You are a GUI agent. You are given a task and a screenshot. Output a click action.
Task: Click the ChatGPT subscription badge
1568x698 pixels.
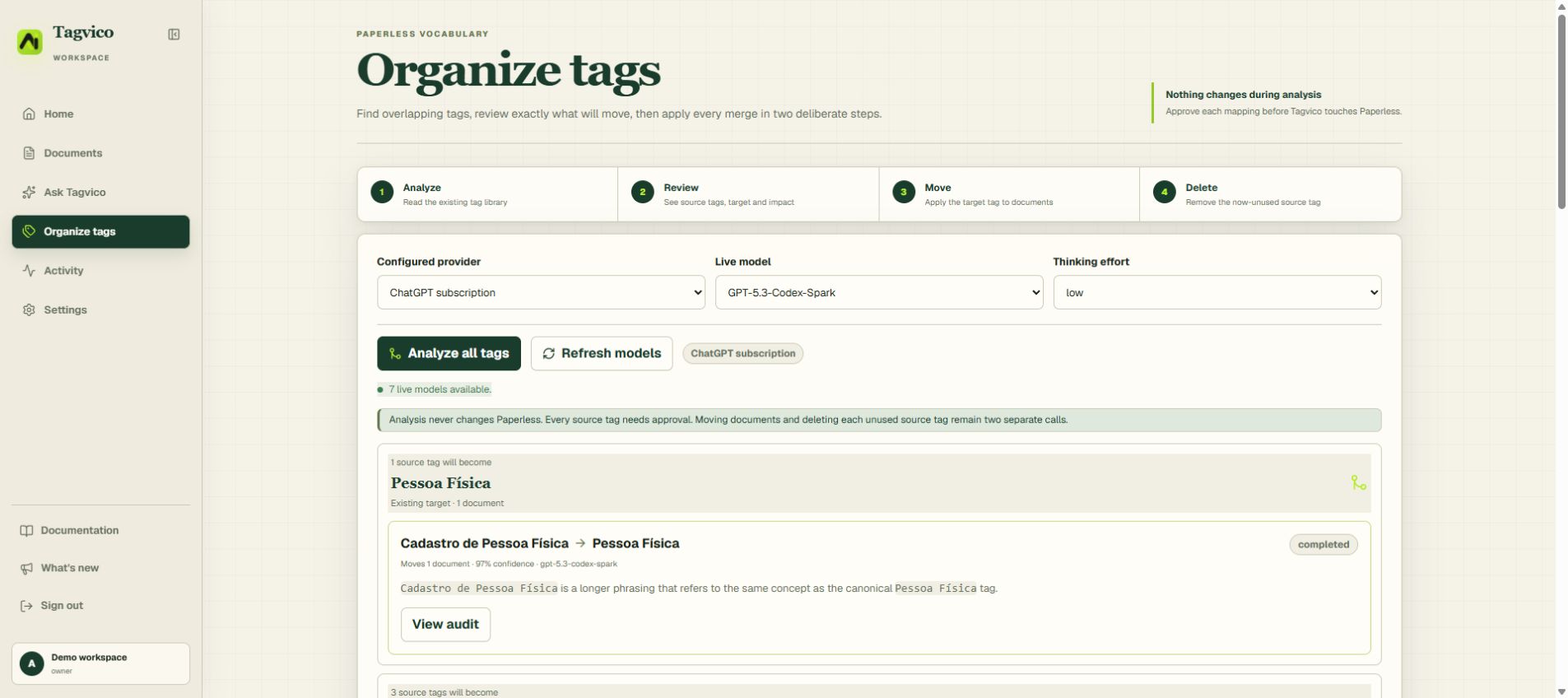coord(742,353)
